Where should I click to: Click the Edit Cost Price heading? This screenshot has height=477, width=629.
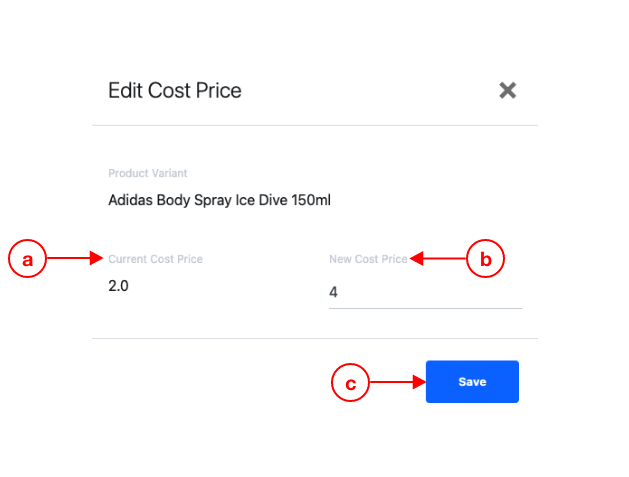(x=175, y=90)
